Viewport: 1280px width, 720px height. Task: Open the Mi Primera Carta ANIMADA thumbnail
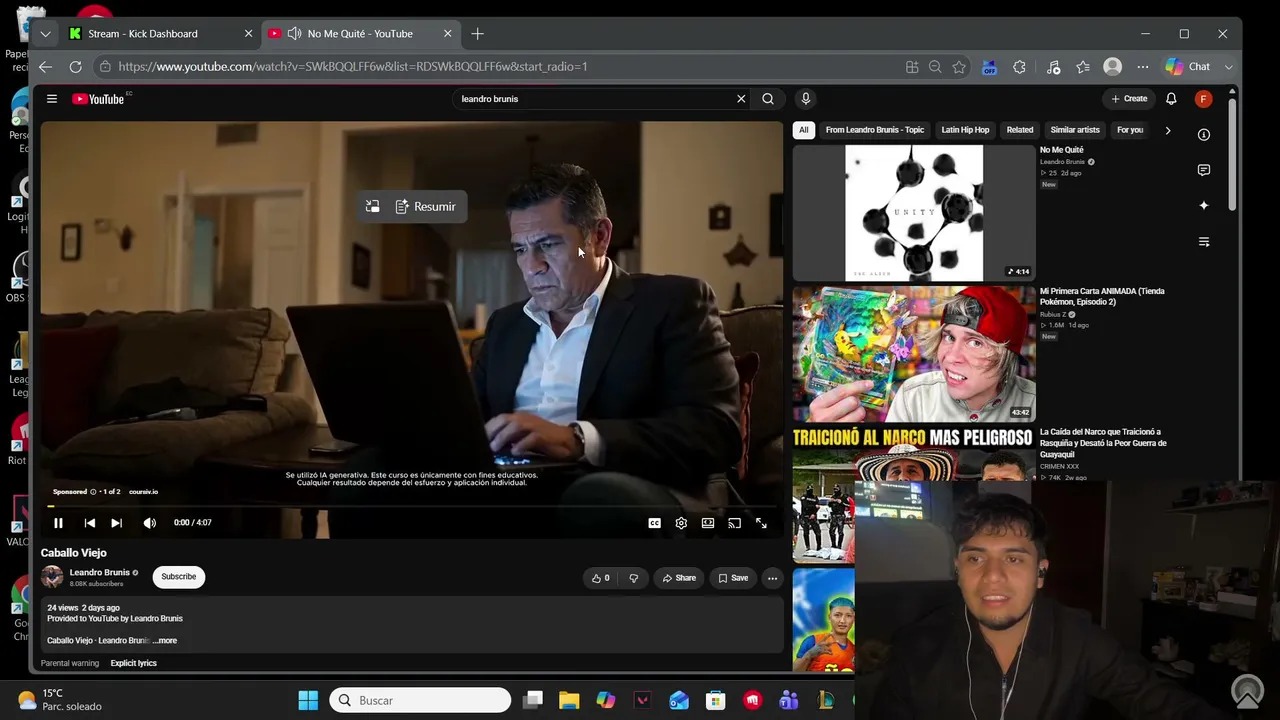914,355
